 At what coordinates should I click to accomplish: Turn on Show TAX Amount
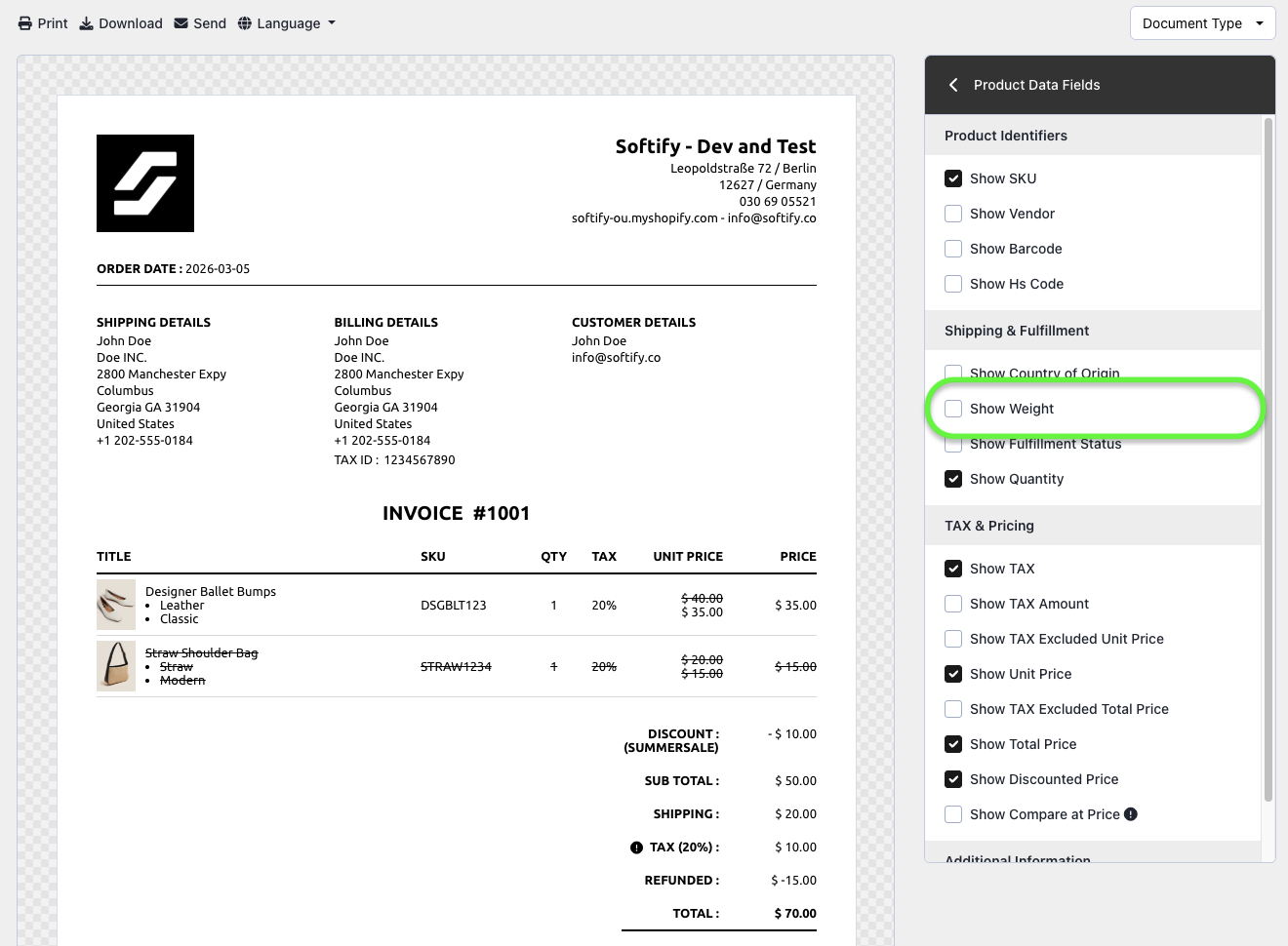pyautogui.click(x=953, y=604)
